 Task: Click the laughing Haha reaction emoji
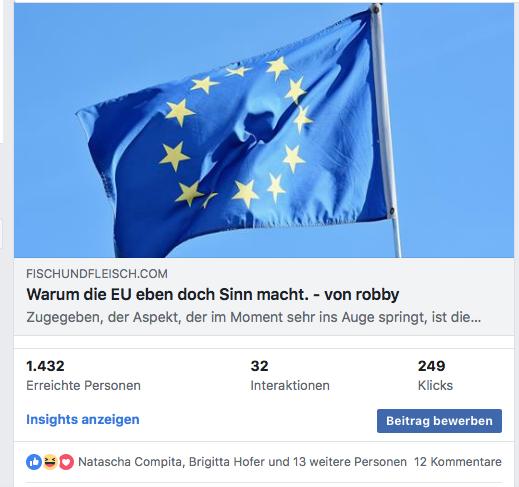[x=50, y=462]
